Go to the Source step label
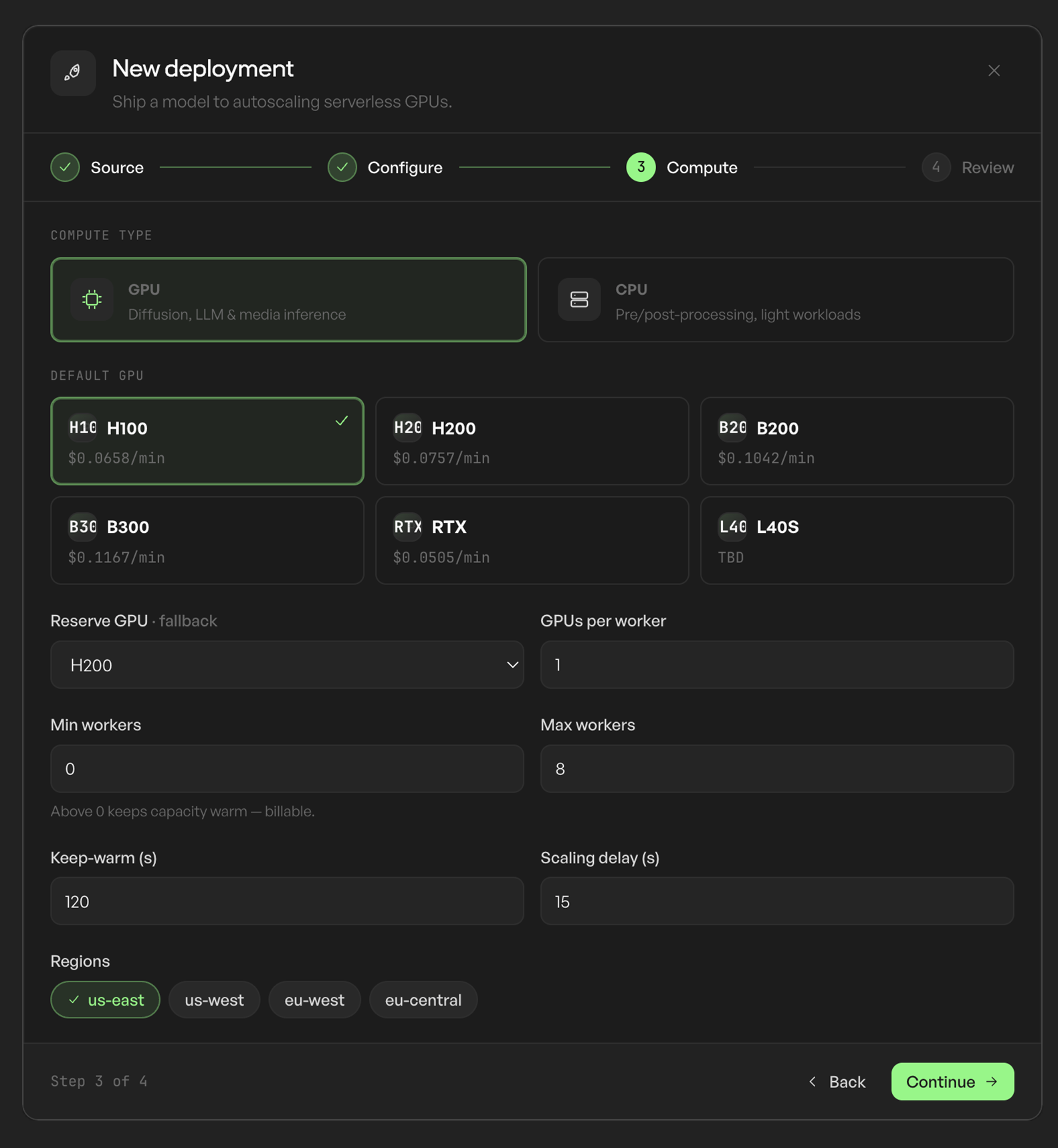 point(117,168)
